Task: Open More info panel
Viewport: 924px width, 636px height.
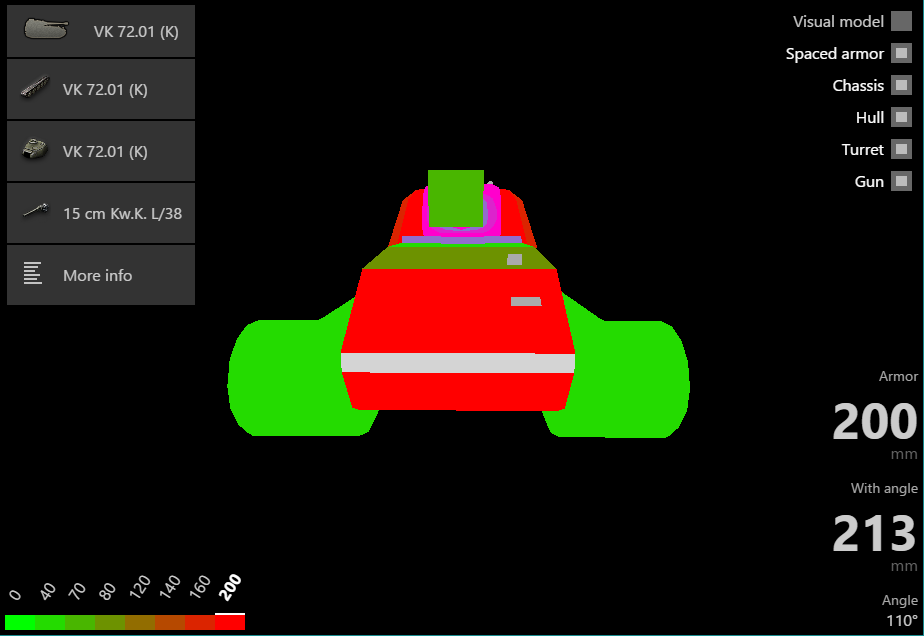Action: pos(101,275)
